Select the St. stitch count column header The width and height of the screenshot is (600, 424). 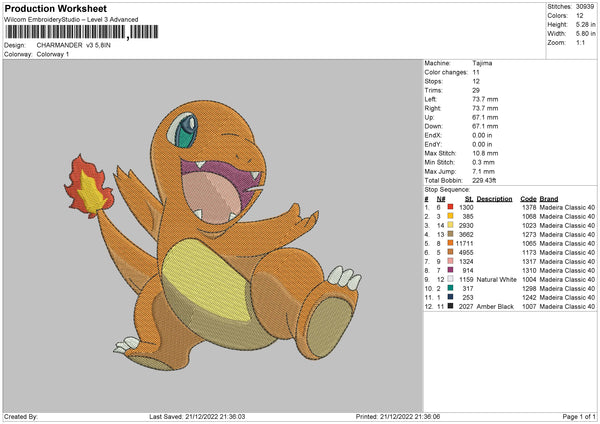[468, 198]
